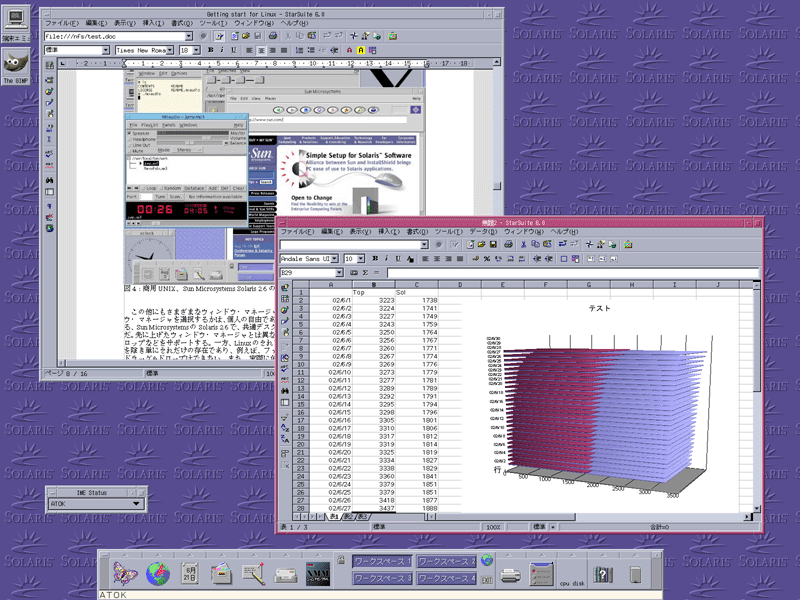Toggle the edit file icon in the document toolbar

point(219,36)
